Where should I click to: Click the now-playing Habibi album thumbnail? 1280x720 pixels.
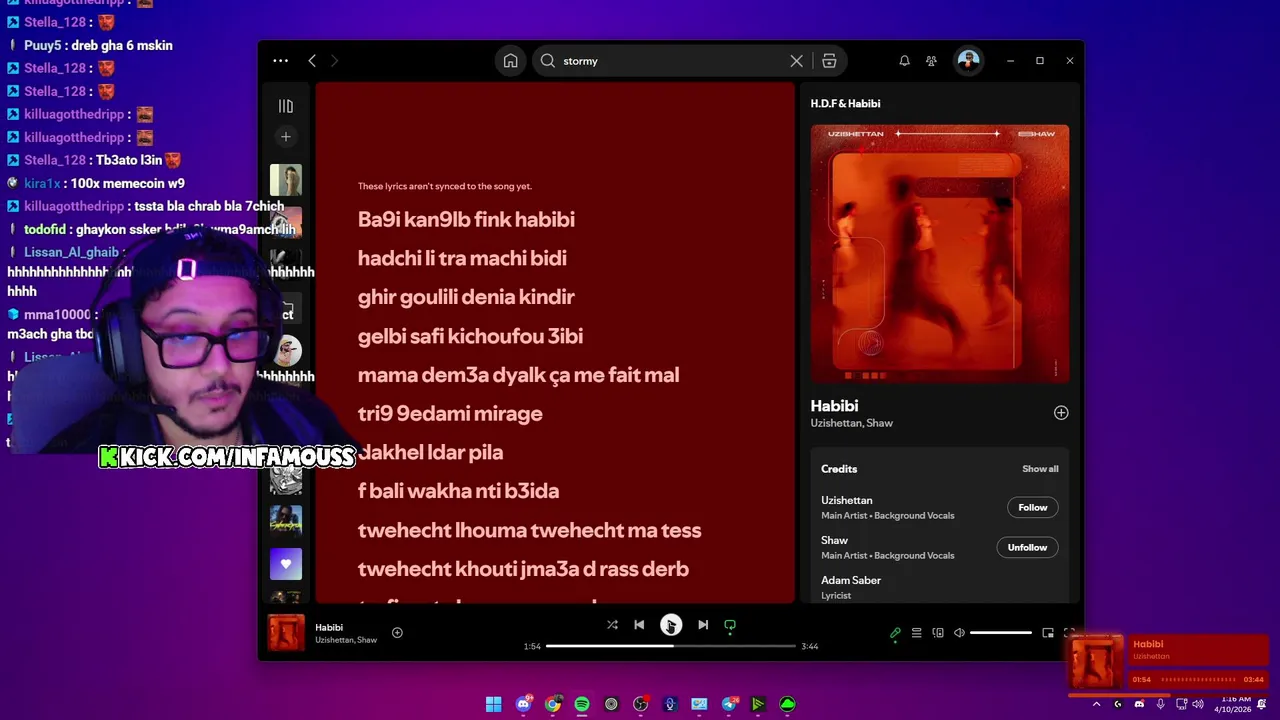(286, 633)
